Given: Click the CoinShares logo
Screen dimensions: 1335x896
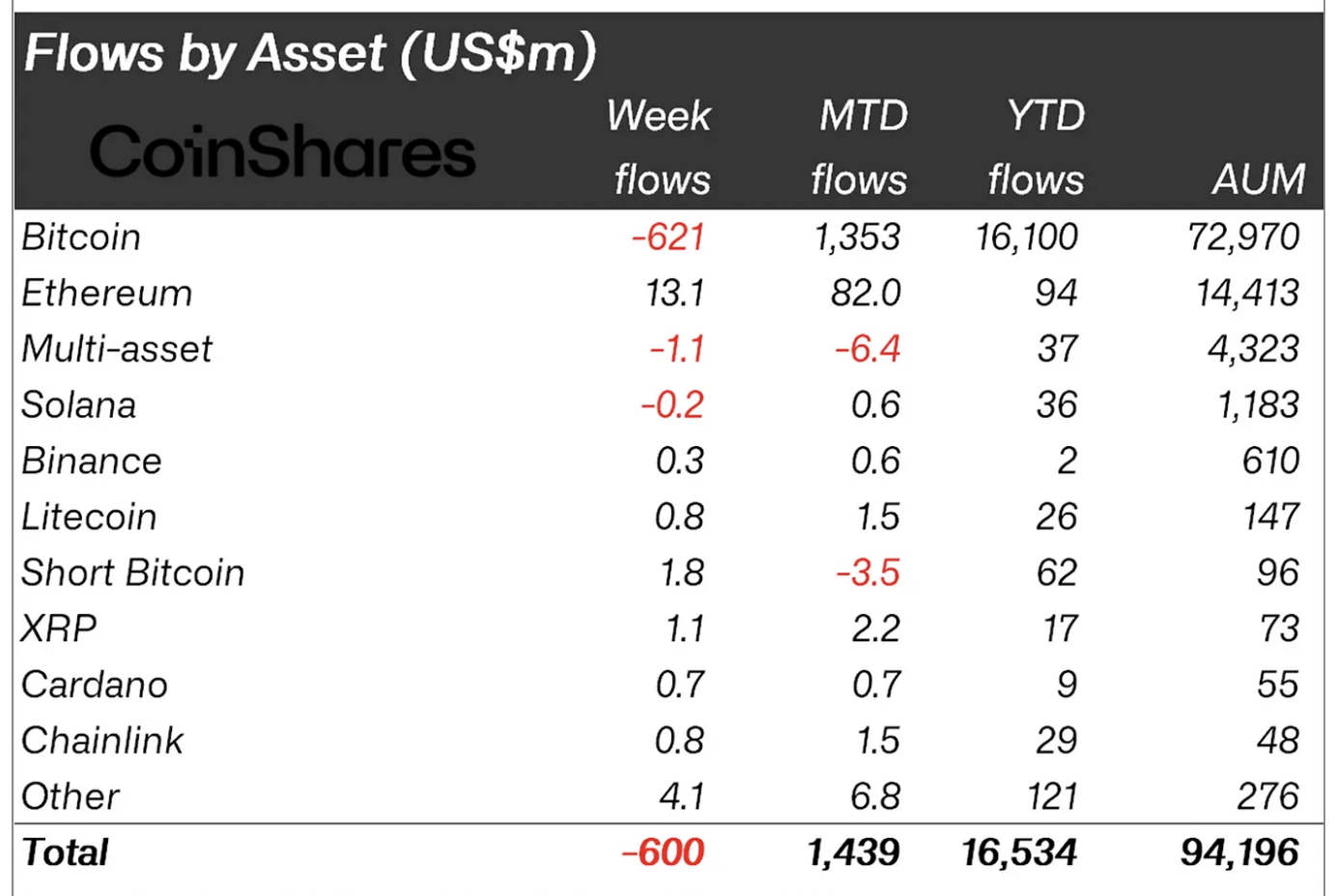Looking at the screenshot, I should pos(282,152).
